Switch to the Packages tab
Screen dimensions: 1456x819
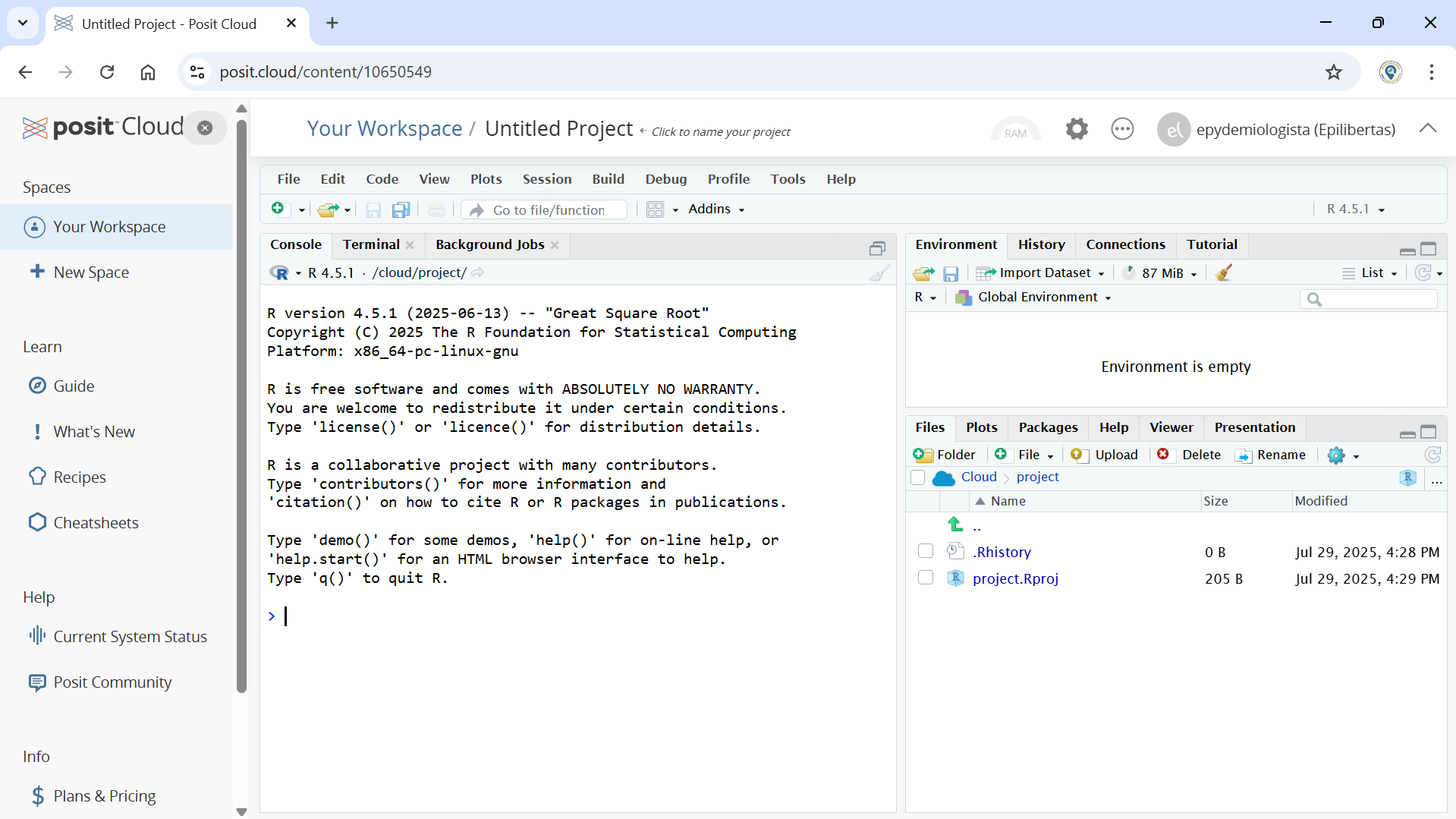point(1047,427)
